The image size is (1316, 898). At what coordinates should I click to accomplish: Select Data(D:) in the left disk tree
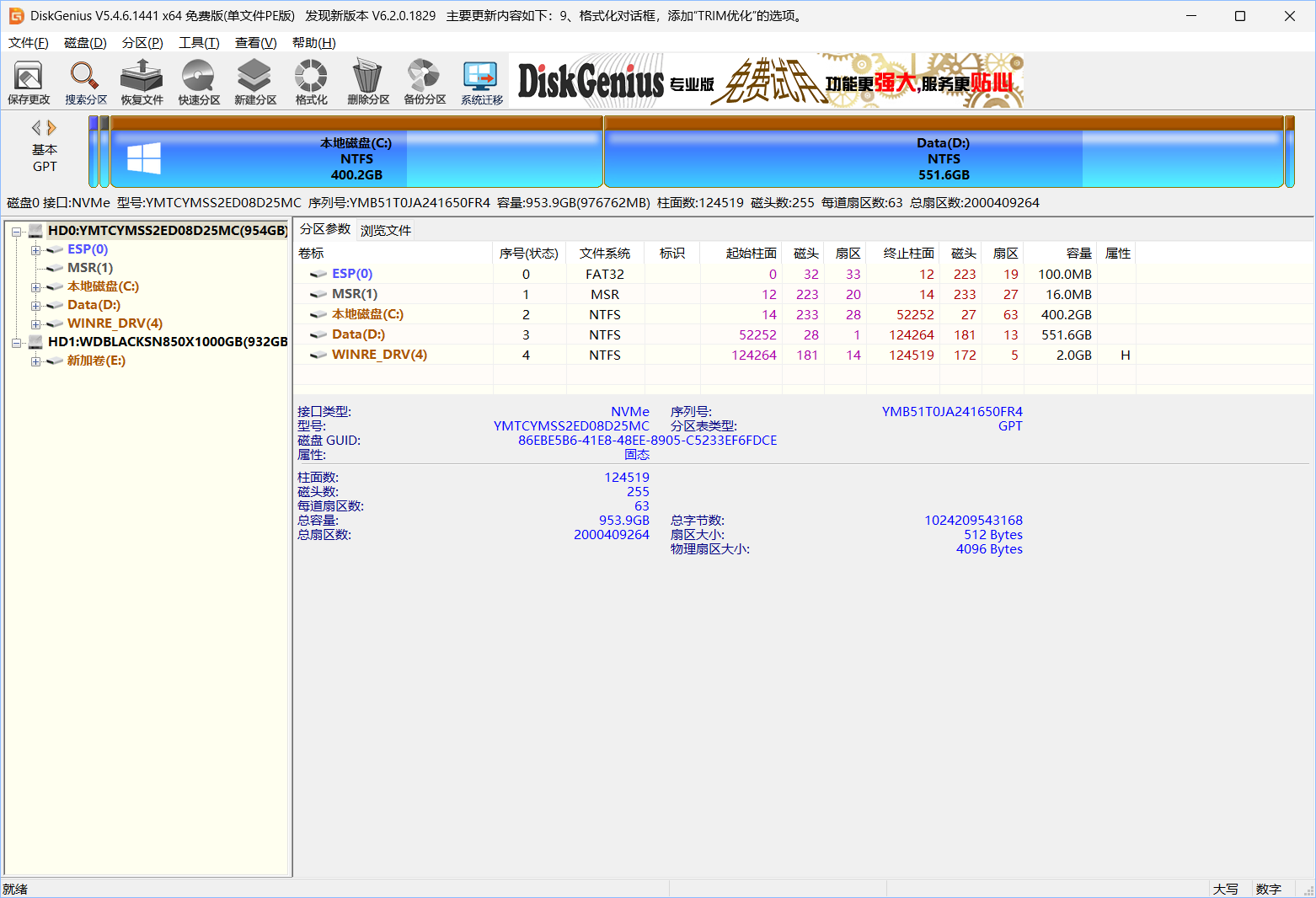point(94,305)
